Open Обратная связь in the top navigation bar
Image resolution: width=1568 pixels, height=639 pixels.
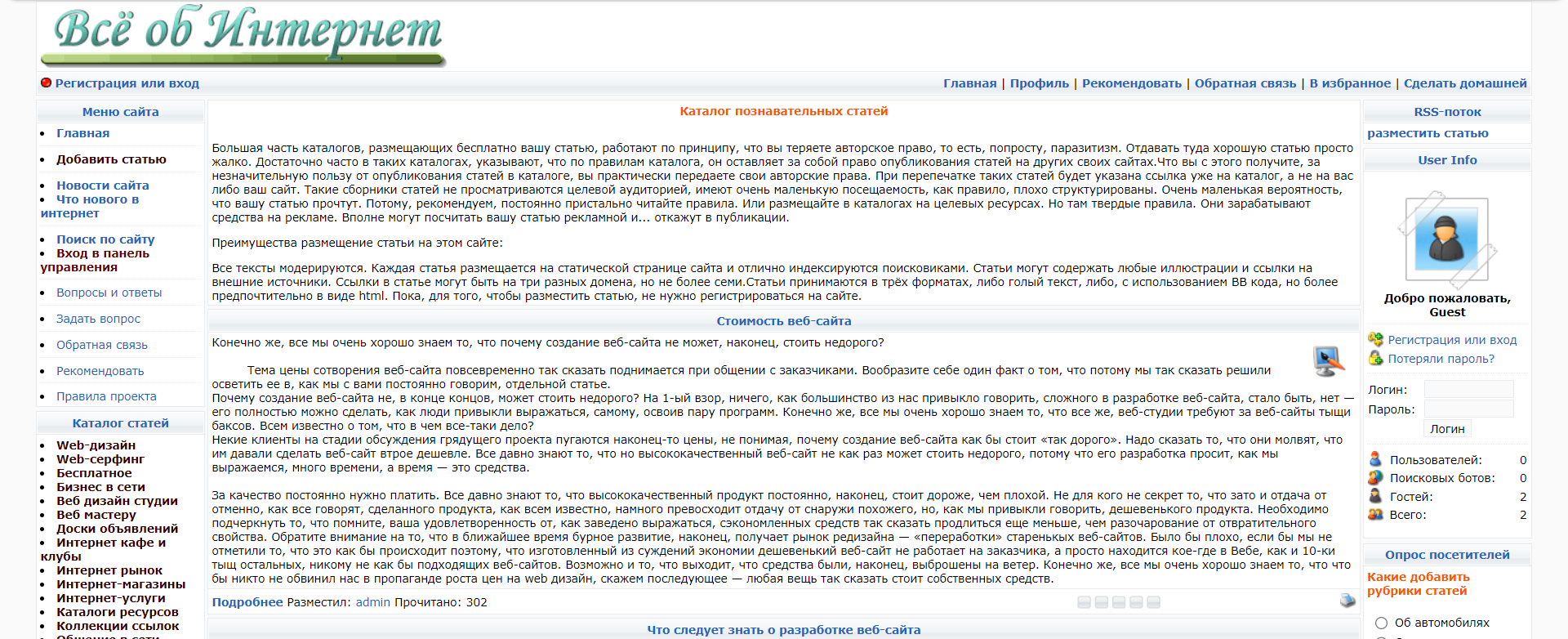coord(1245,83)
